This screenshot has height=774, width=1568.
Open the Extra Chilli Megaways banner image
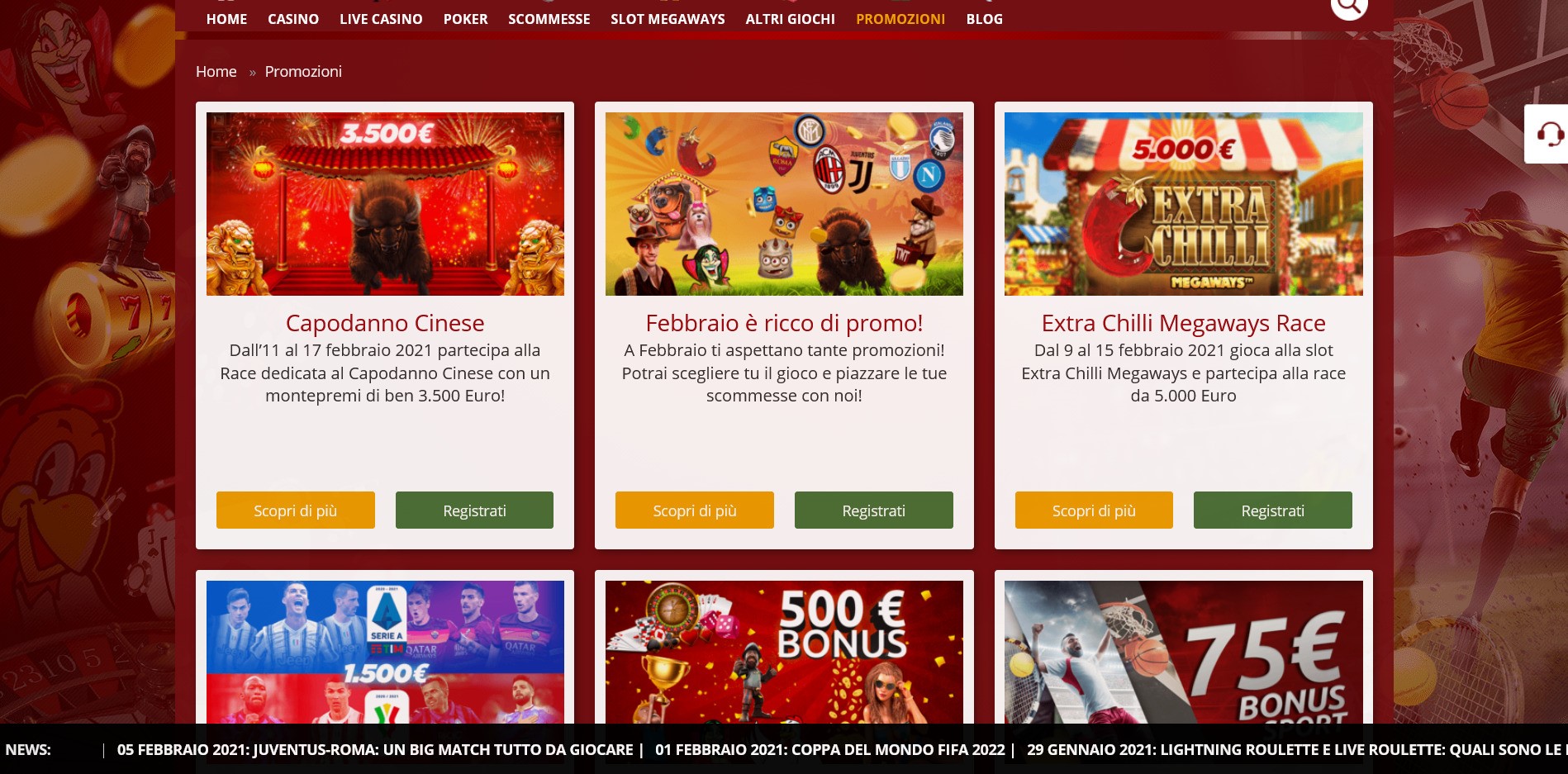1184,204
